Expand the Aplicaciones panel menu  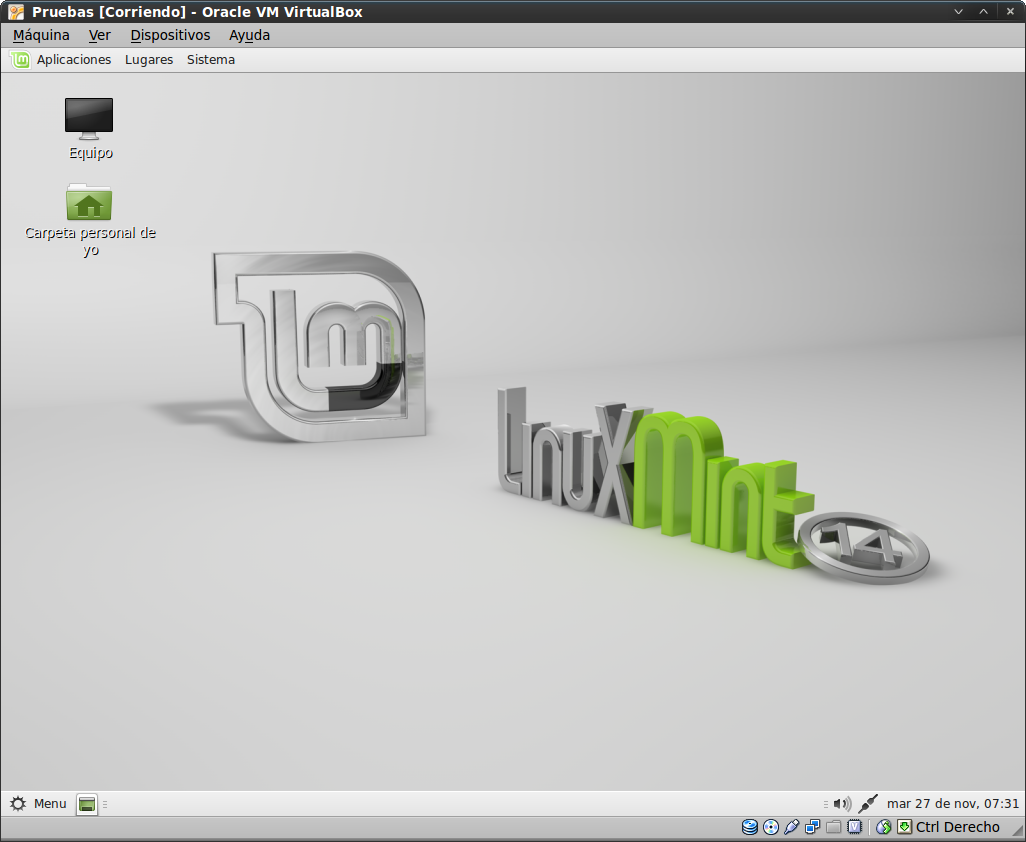[x=73, y=60]
